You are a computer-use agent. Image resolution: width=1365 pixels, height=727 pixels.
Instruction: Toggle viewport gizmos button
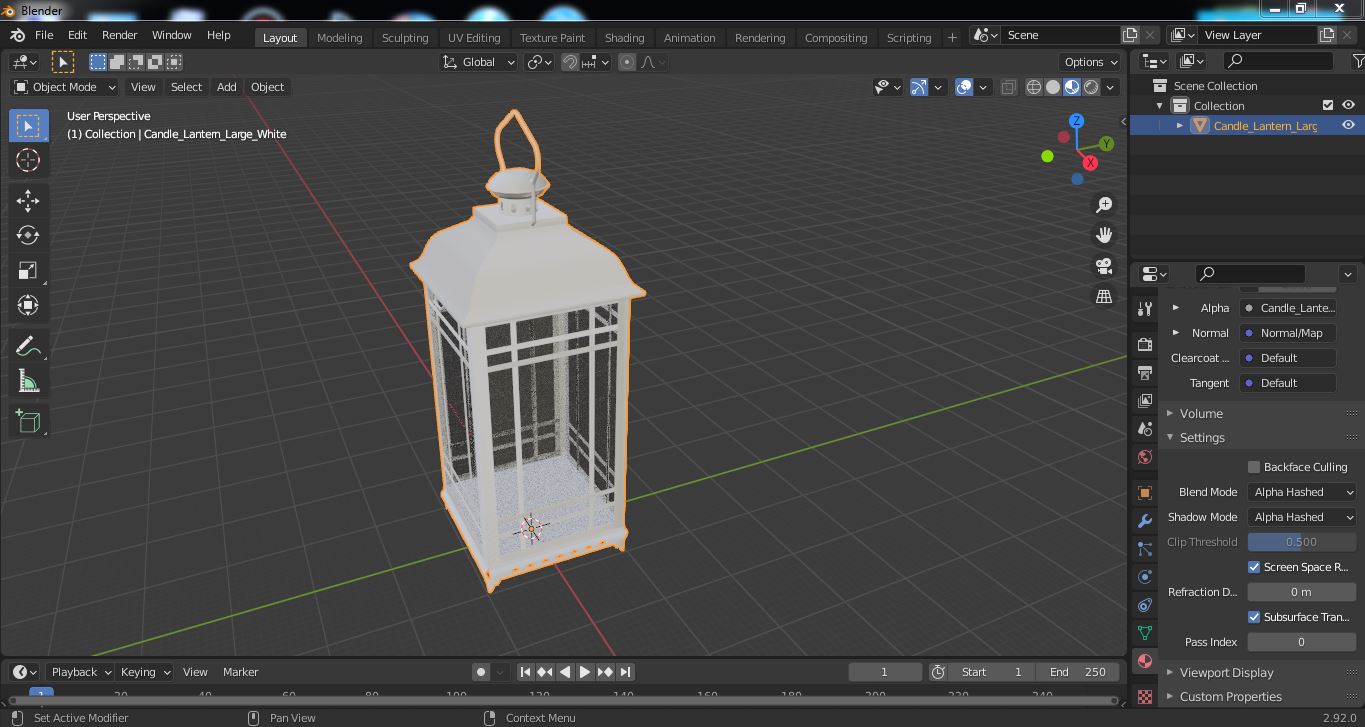(x=919, y=87)
